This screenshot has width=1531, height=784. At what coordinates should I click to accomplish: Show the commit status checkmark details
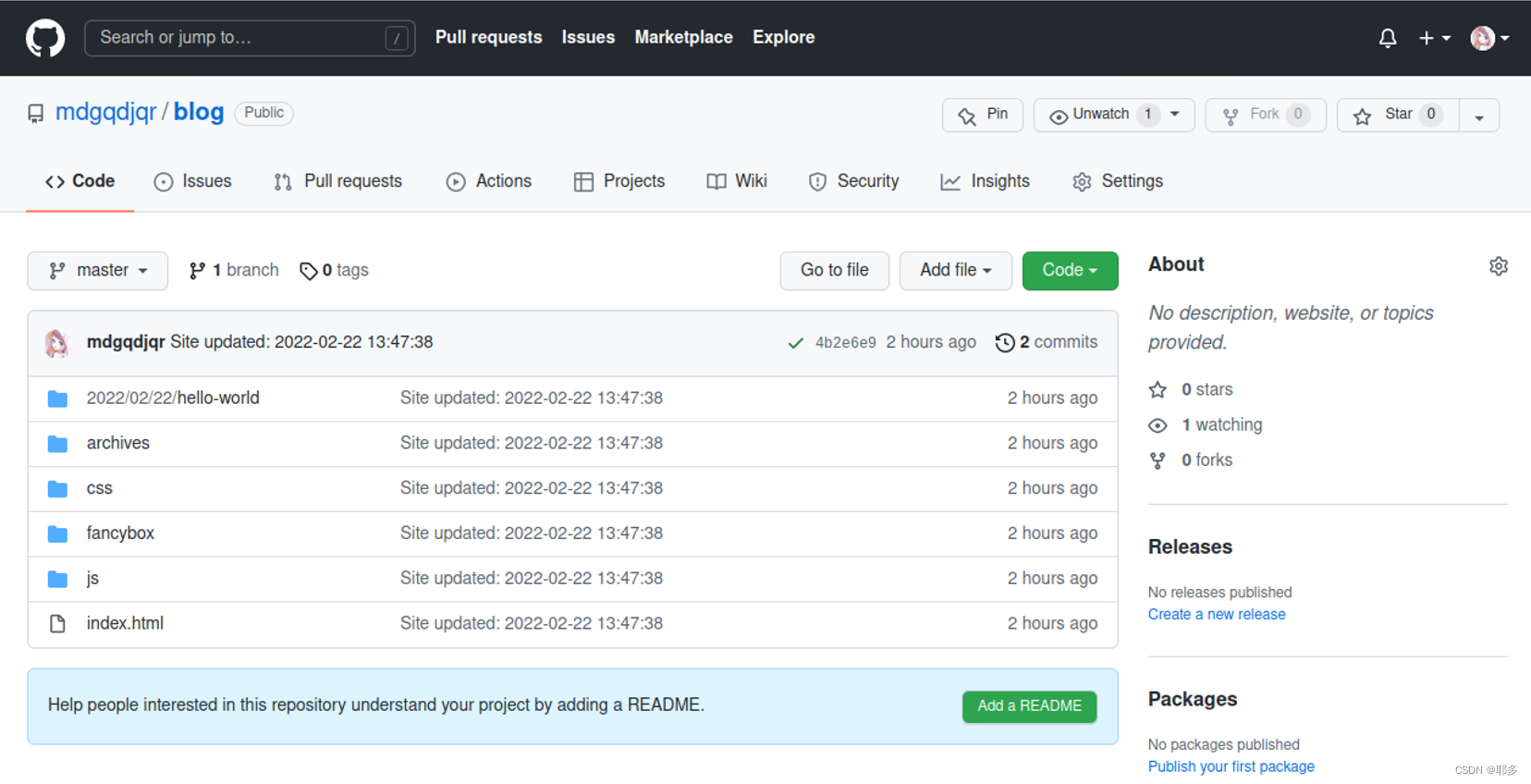pyautogui.click(x=795, y=343)
